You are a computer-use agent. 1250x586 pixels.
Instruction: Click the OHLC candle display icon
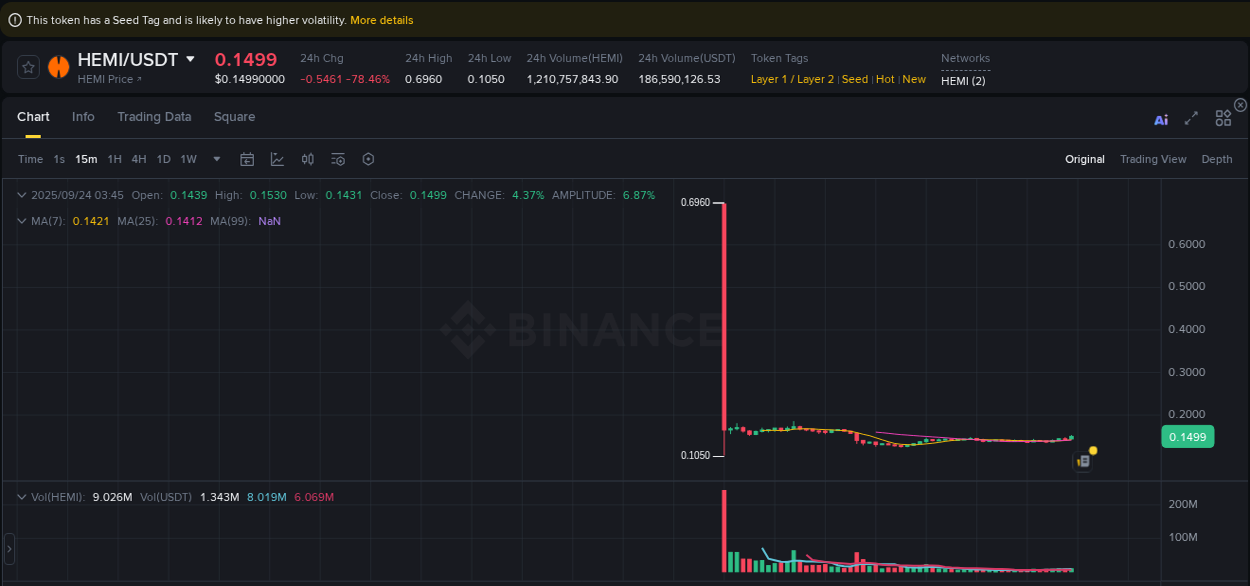(307, 159)
